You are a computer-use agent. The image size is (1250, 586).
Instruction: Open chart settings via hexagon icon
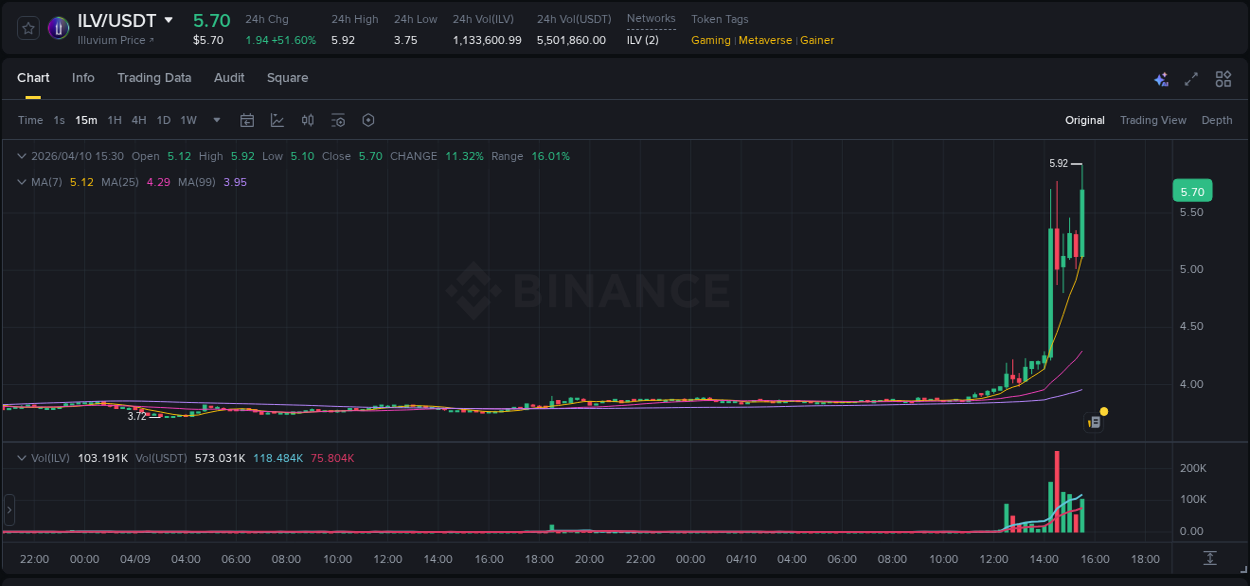tap(368, 120)
